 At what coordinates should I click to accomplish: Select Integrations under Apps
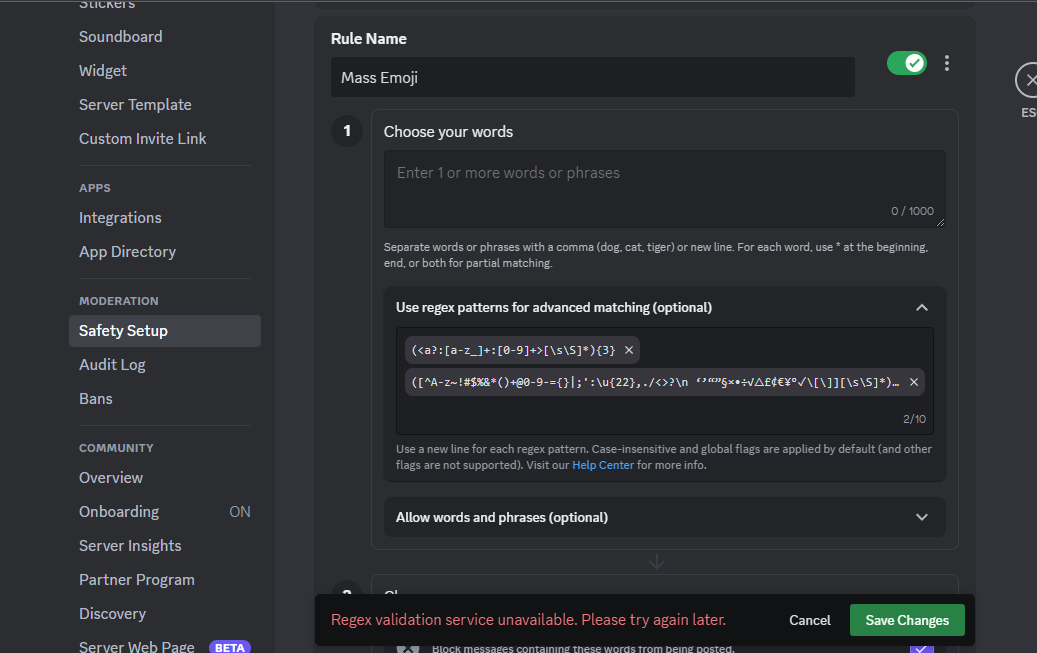pos(120,217)
